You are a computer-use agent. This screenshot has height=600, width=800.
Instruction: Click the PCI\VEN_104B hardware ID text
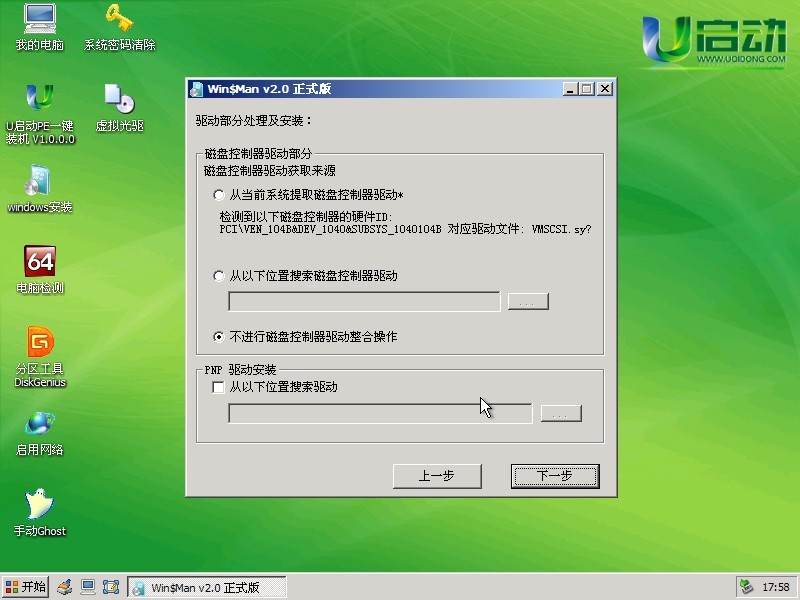pos(330,230)
